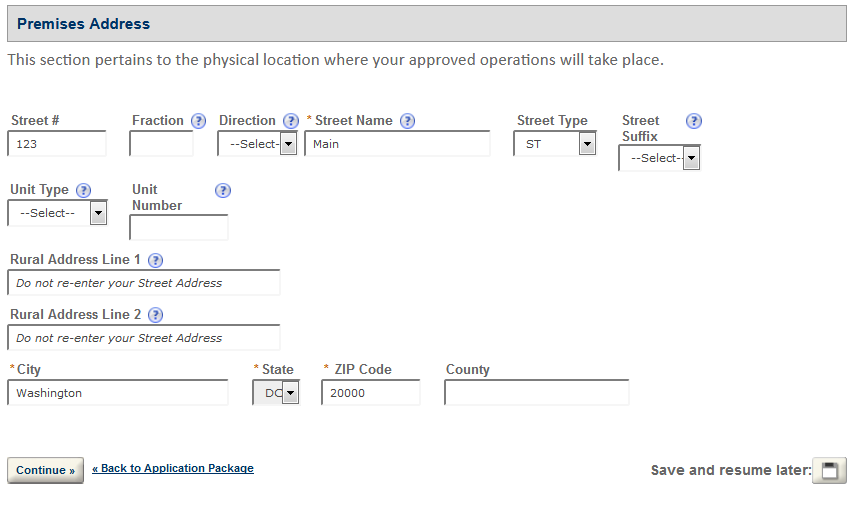Open the Street Suffix dropdown
The height and width of the screenshot is (507, 852).
659,158
